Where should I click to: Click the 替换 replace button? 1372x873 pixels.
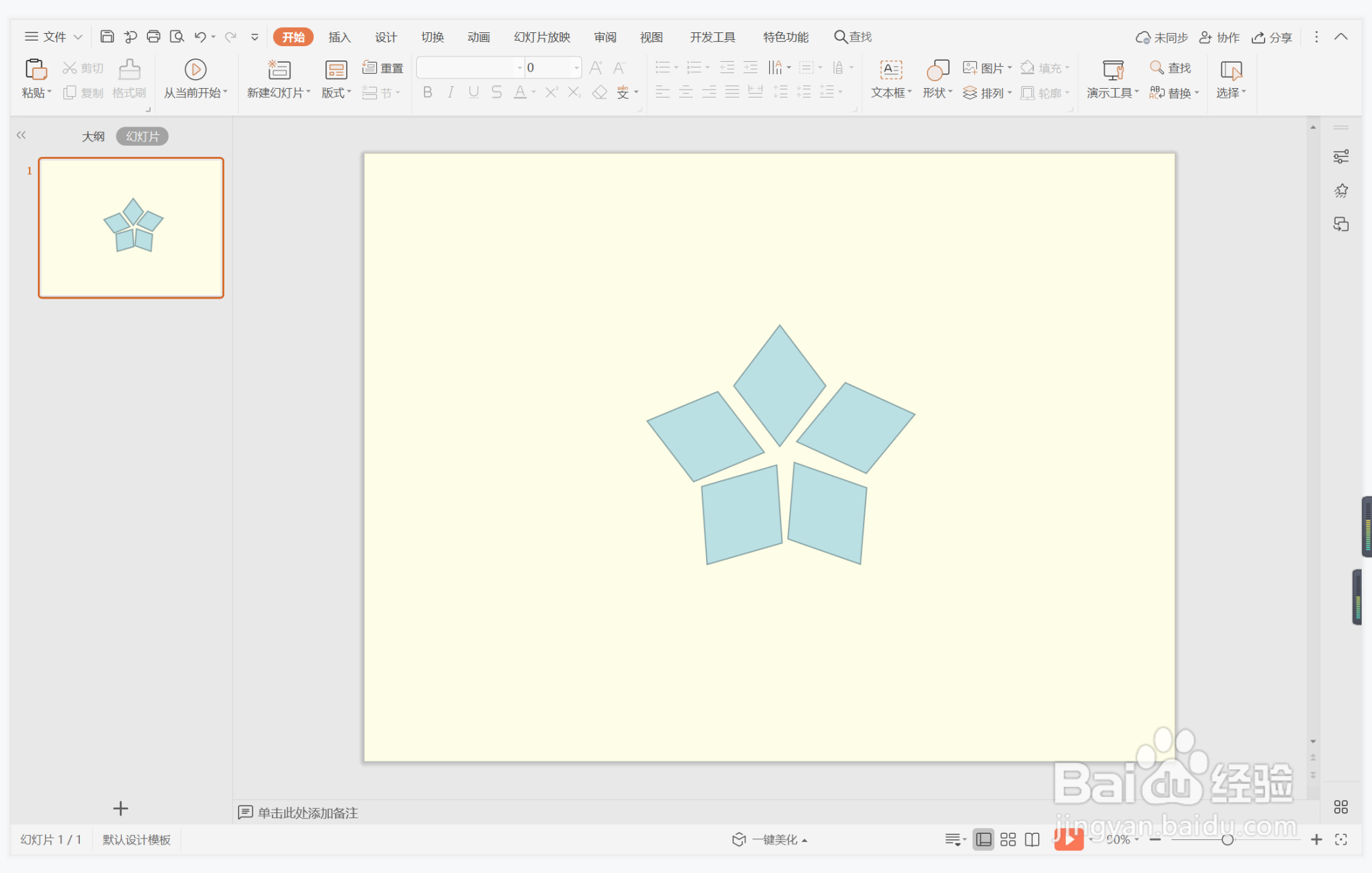point(1174,93)
